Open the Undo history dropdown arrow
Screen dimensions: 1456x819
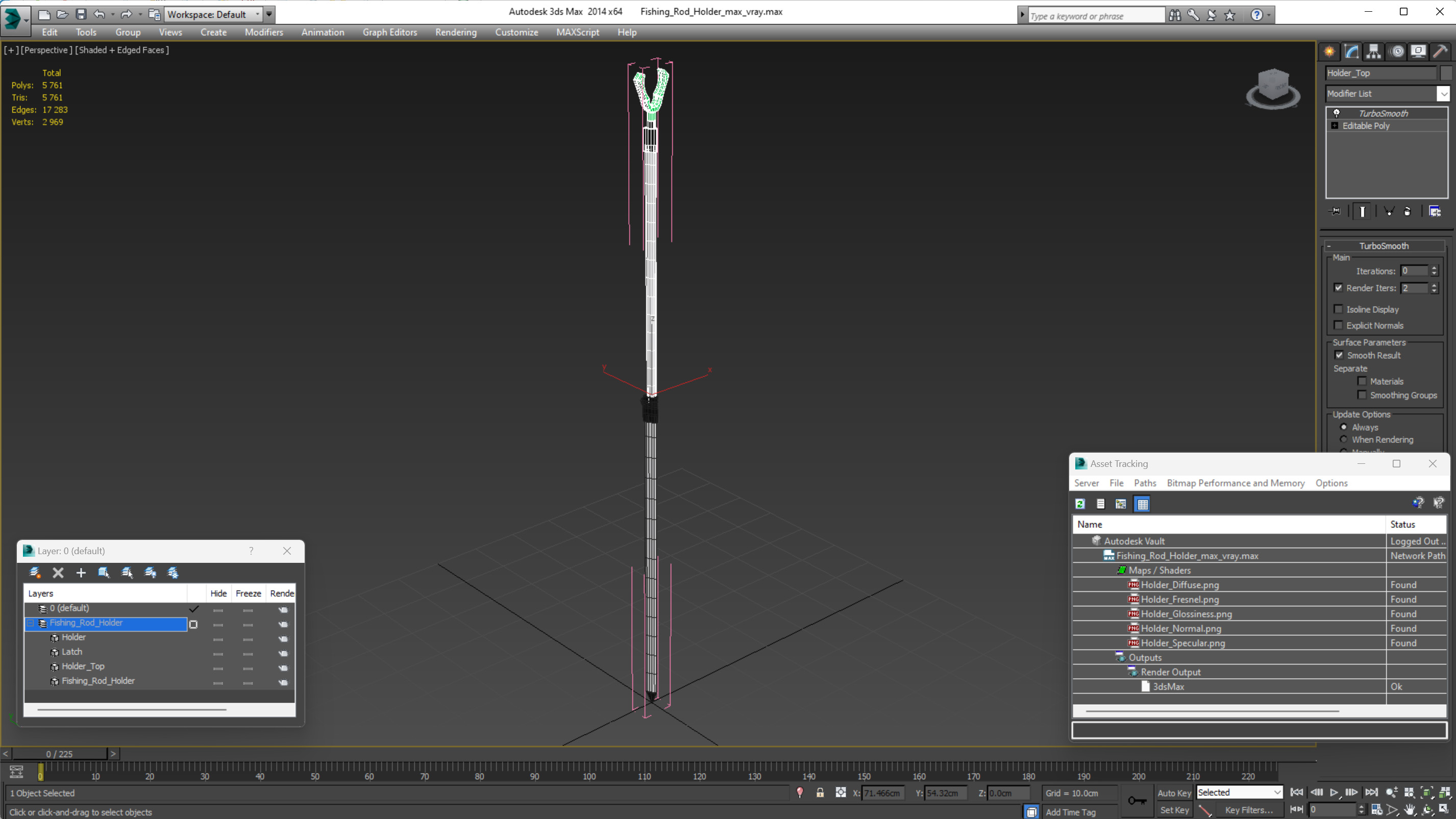(x=112, y=14)
